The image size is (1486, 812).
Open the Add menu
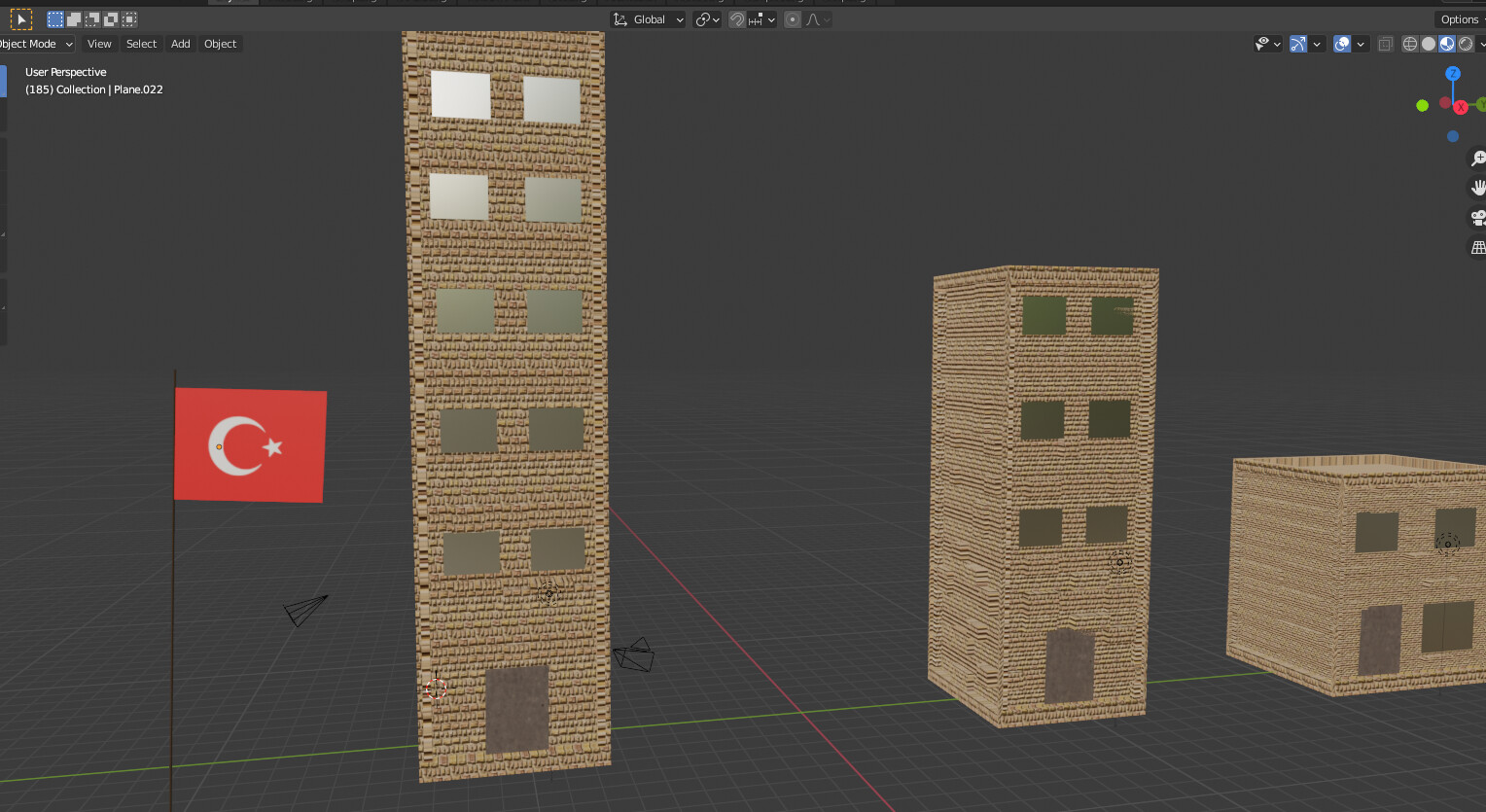pos(180,43)
